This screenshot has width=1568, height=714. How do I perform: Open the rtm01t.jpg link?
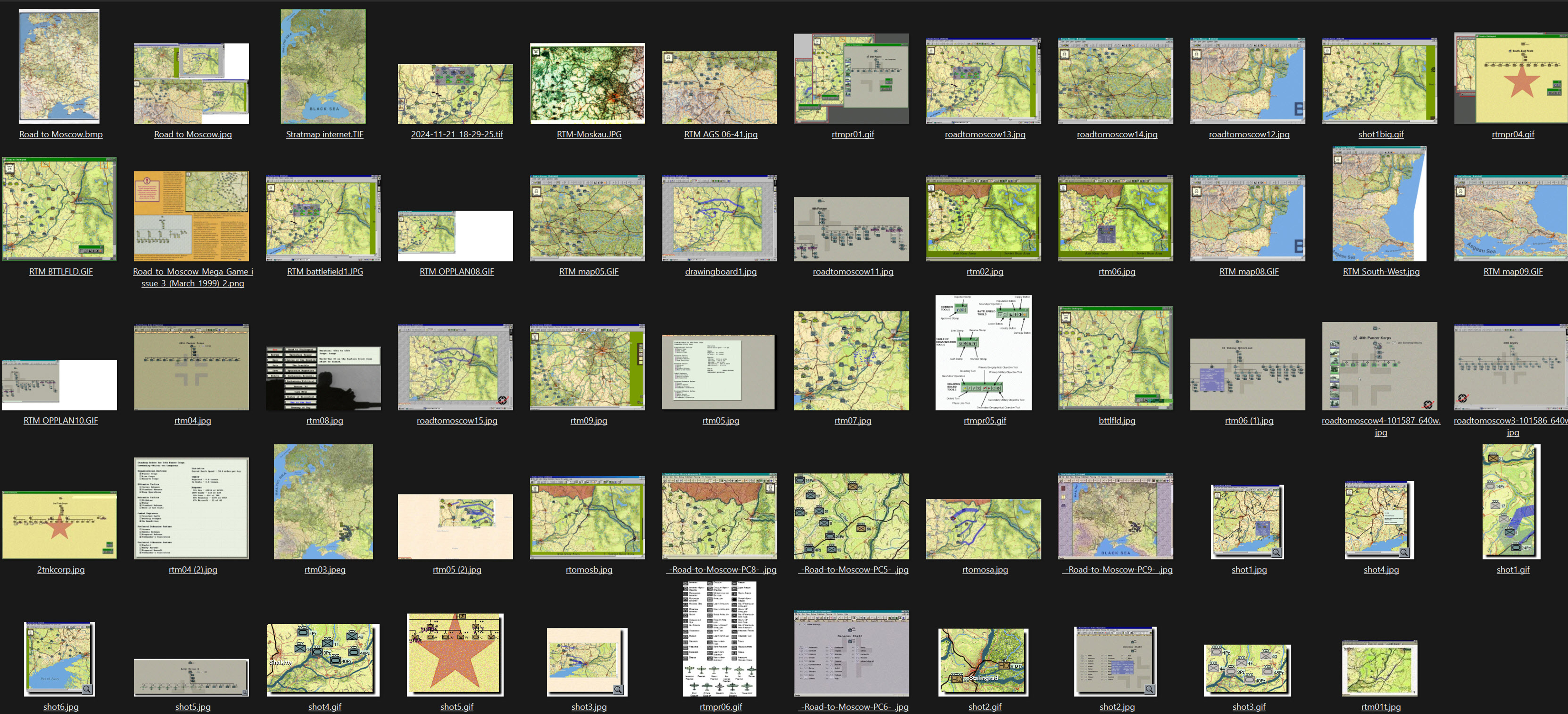[1380, 707]
